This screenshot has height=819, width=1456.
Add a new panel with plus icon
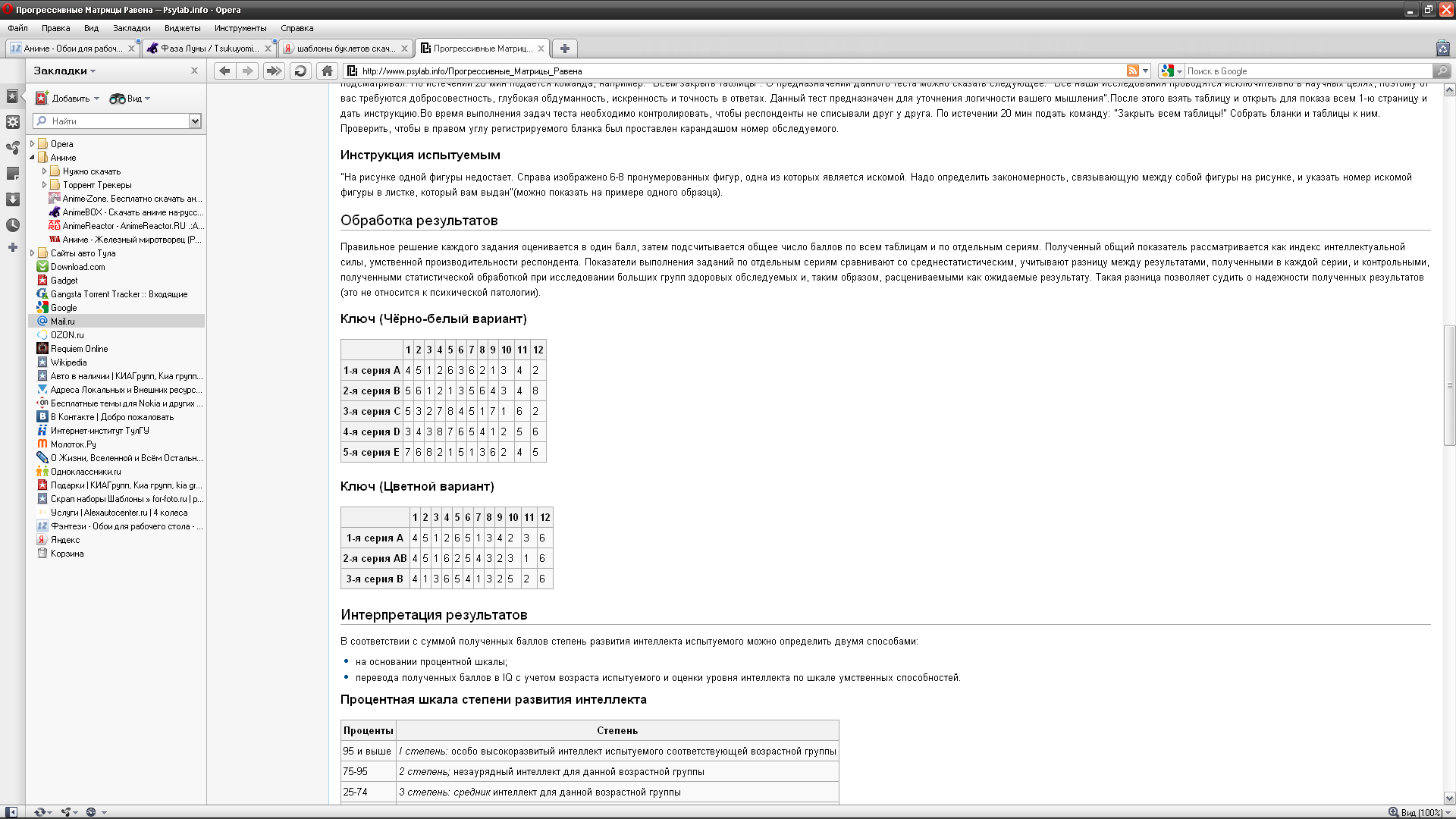12,248
